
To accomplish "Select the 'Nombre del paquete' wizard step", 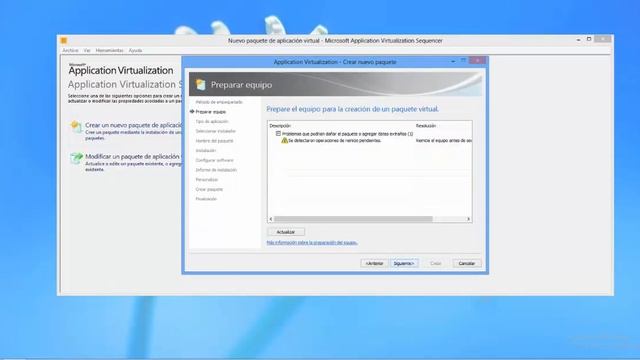I will 214,141.
